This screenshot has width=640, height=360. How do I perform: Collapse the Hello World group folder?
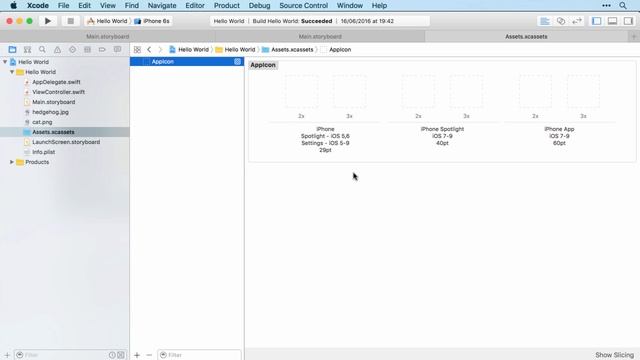pyautogui.click(x=12, y=72)
